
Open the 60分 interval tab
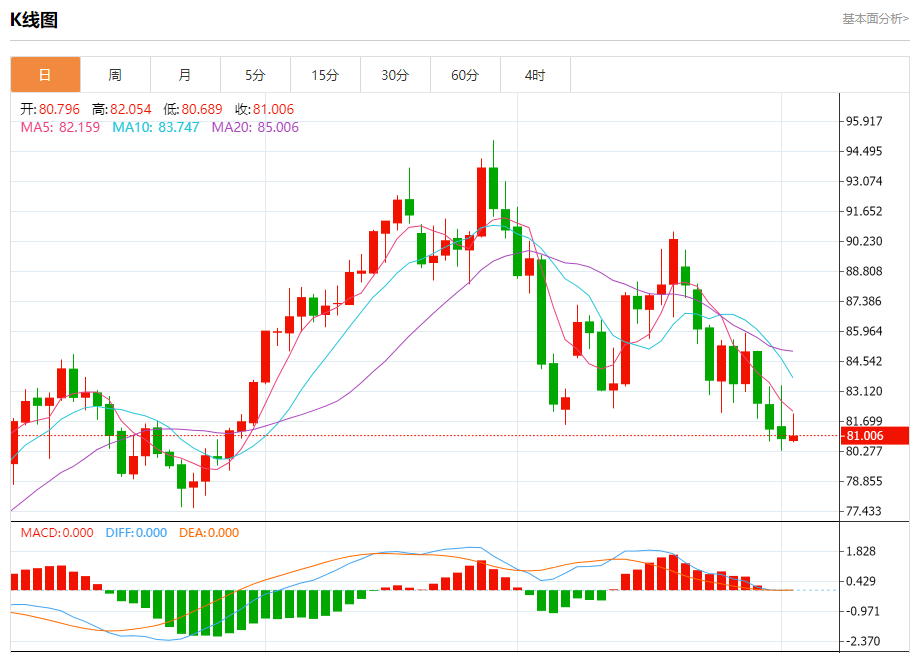click(x=465, y=75)
